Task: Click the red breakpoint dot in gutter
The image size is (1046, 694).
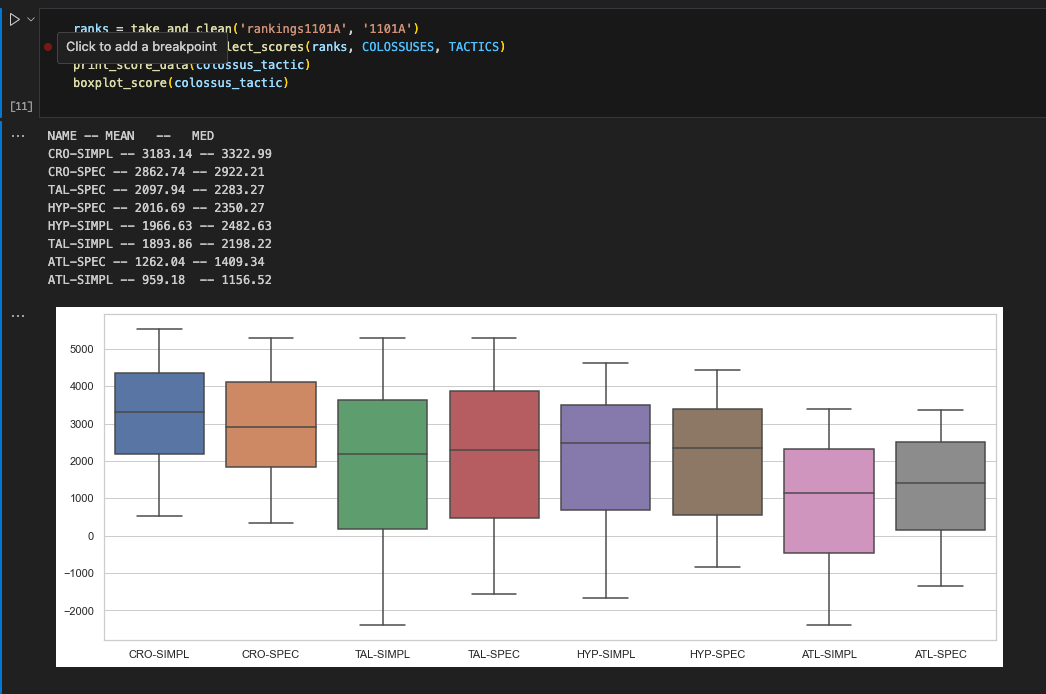Action: click(x=48, y=47)
